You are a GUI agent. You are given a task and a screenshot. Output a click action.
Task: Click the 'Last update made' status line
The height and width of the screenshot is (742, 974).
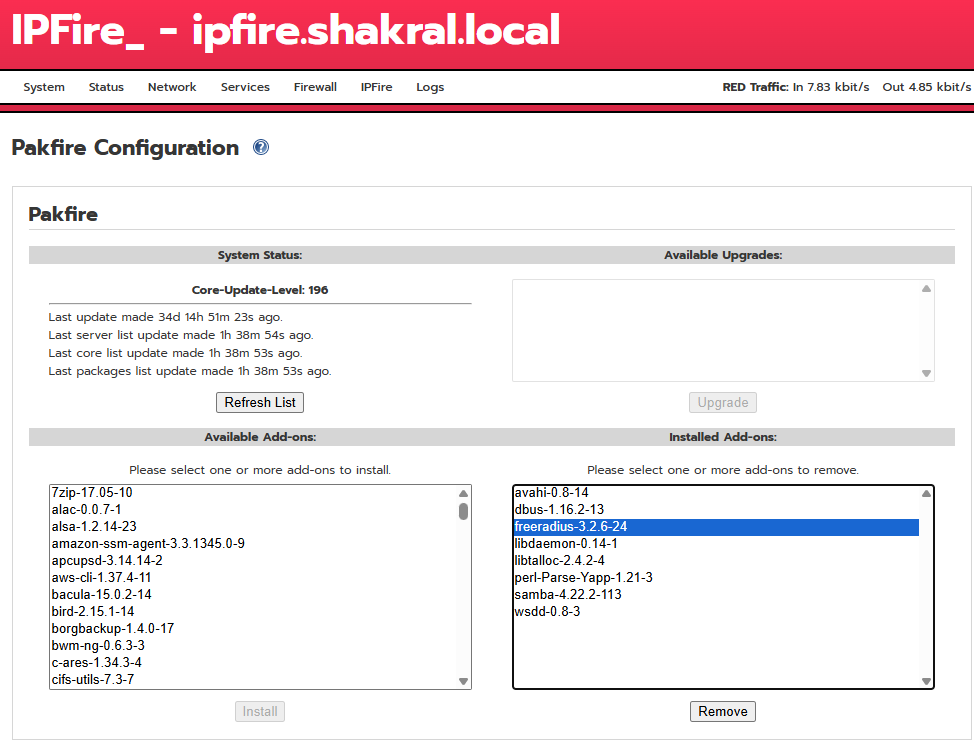[x=166, y=317]
